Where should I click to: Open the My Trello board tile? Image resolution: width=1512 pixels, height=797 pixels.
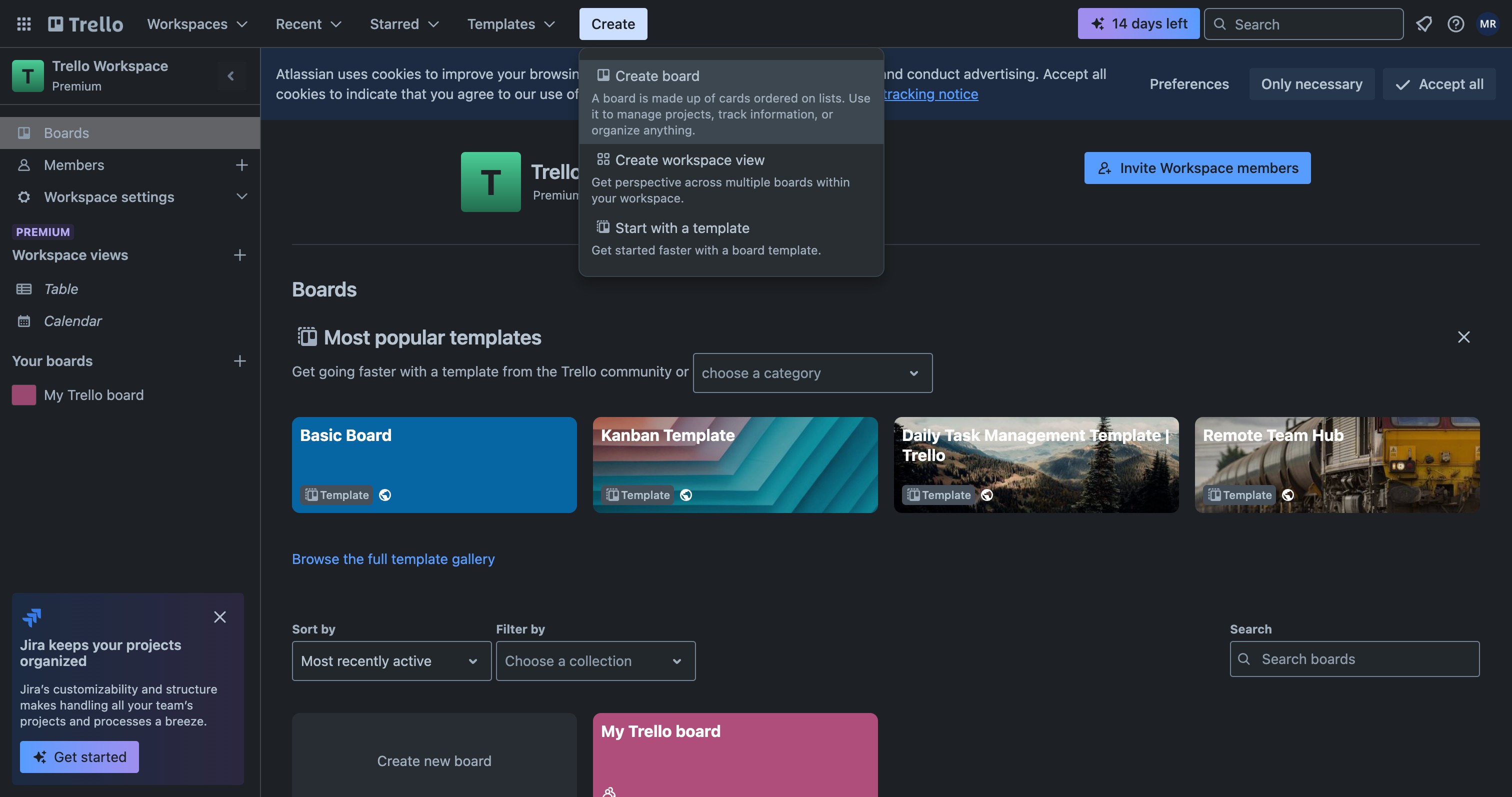[735, 755]
